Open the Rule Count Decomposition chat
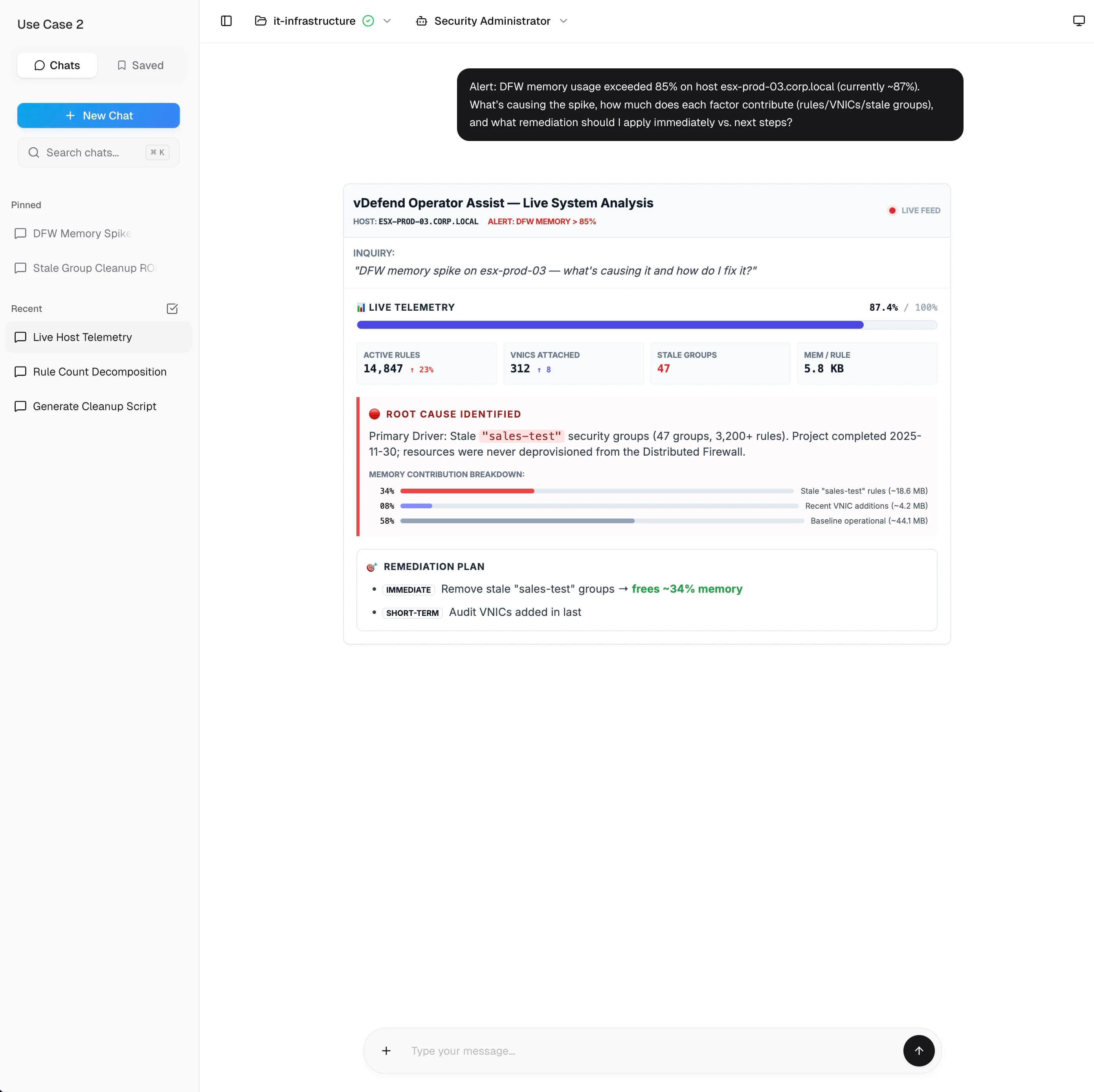Viewport: 1094px width, 1092px height. tap(100, 371)
